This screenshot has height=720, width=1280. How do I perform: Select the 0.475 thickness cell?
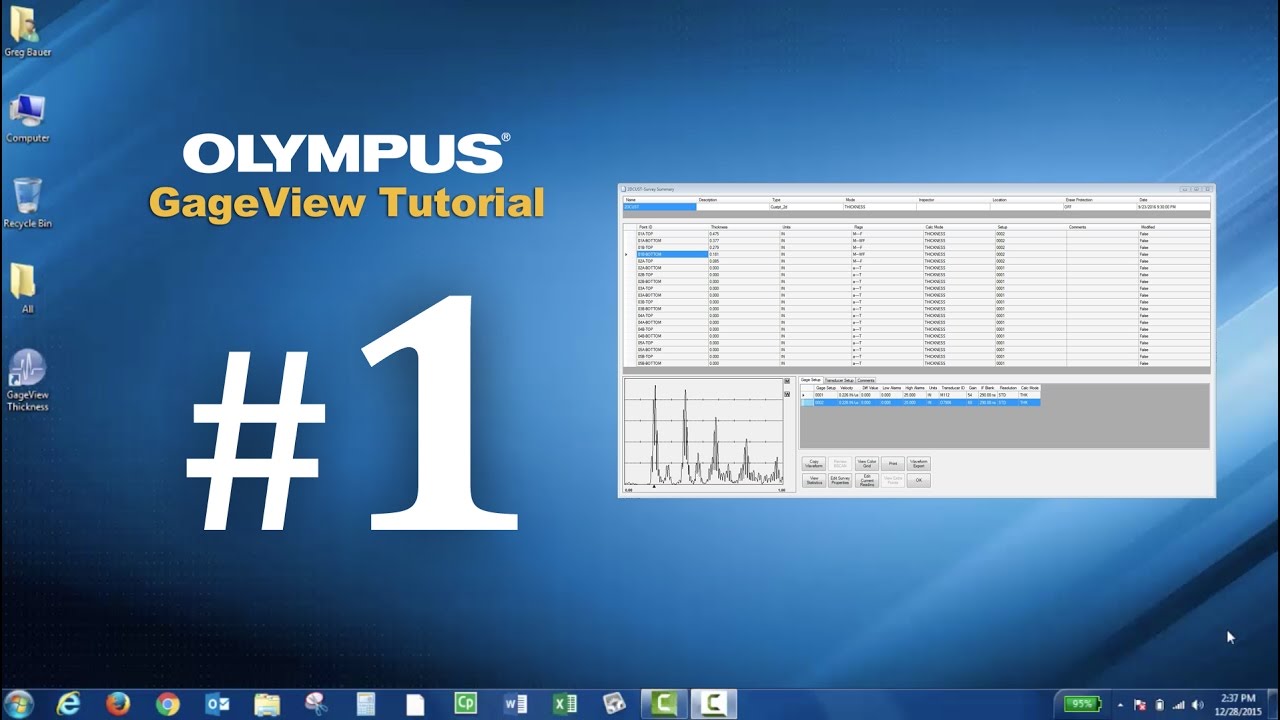744,234
